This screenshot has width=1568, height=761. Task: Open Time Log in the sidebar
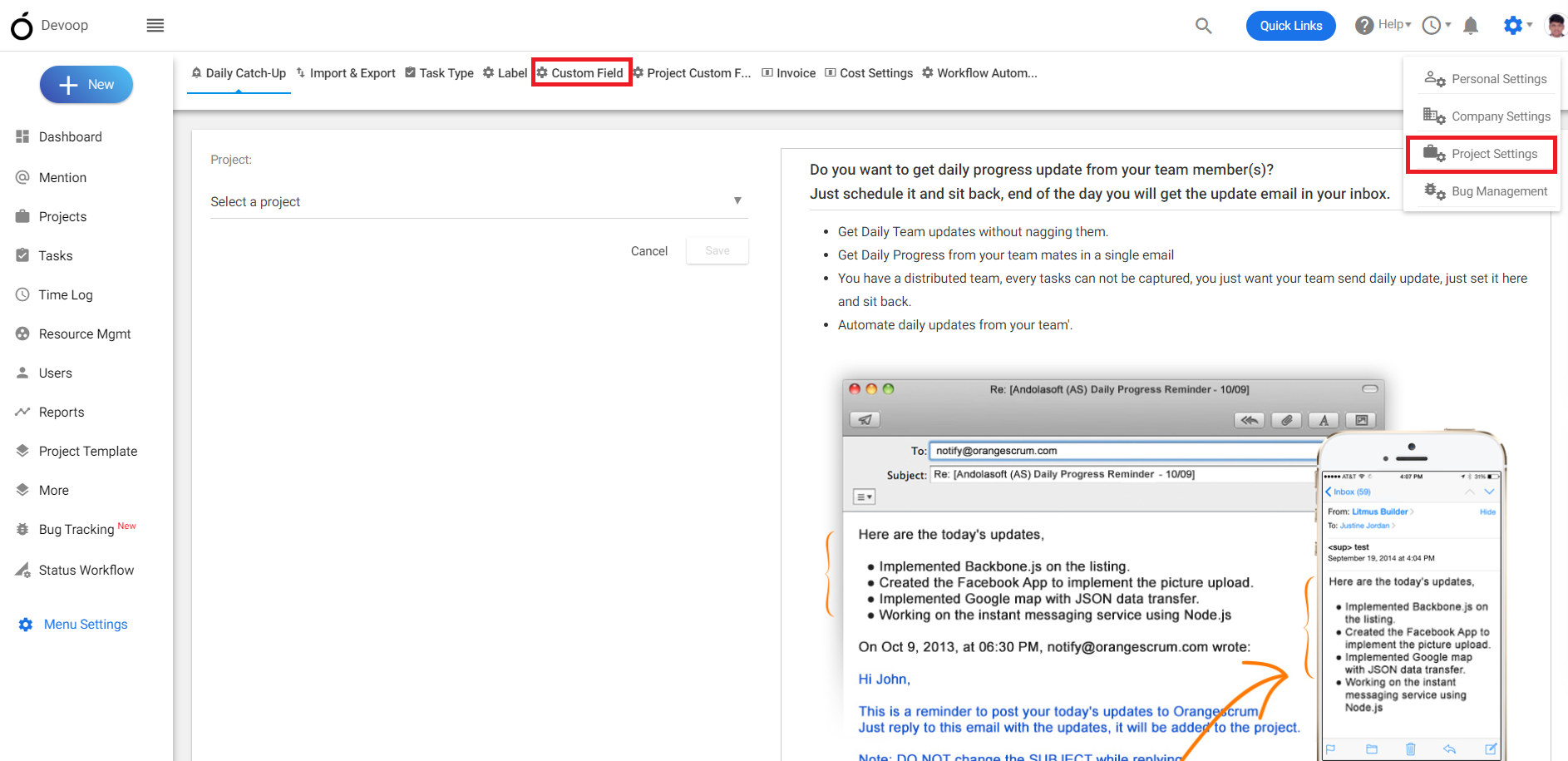[x=66, y=294]
